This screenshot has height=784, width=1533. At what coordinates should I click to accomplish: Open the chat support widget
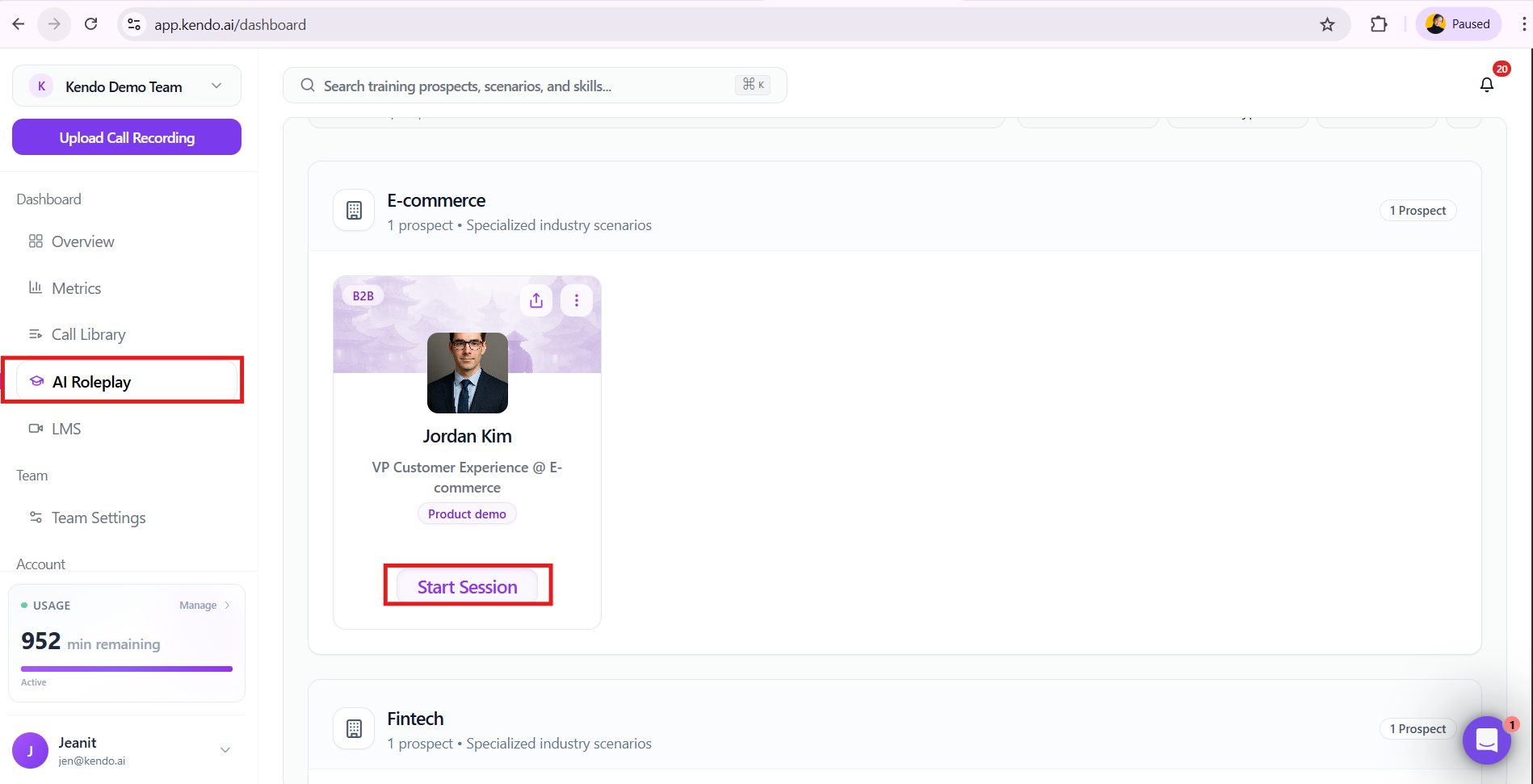[x=1486, y=740]
